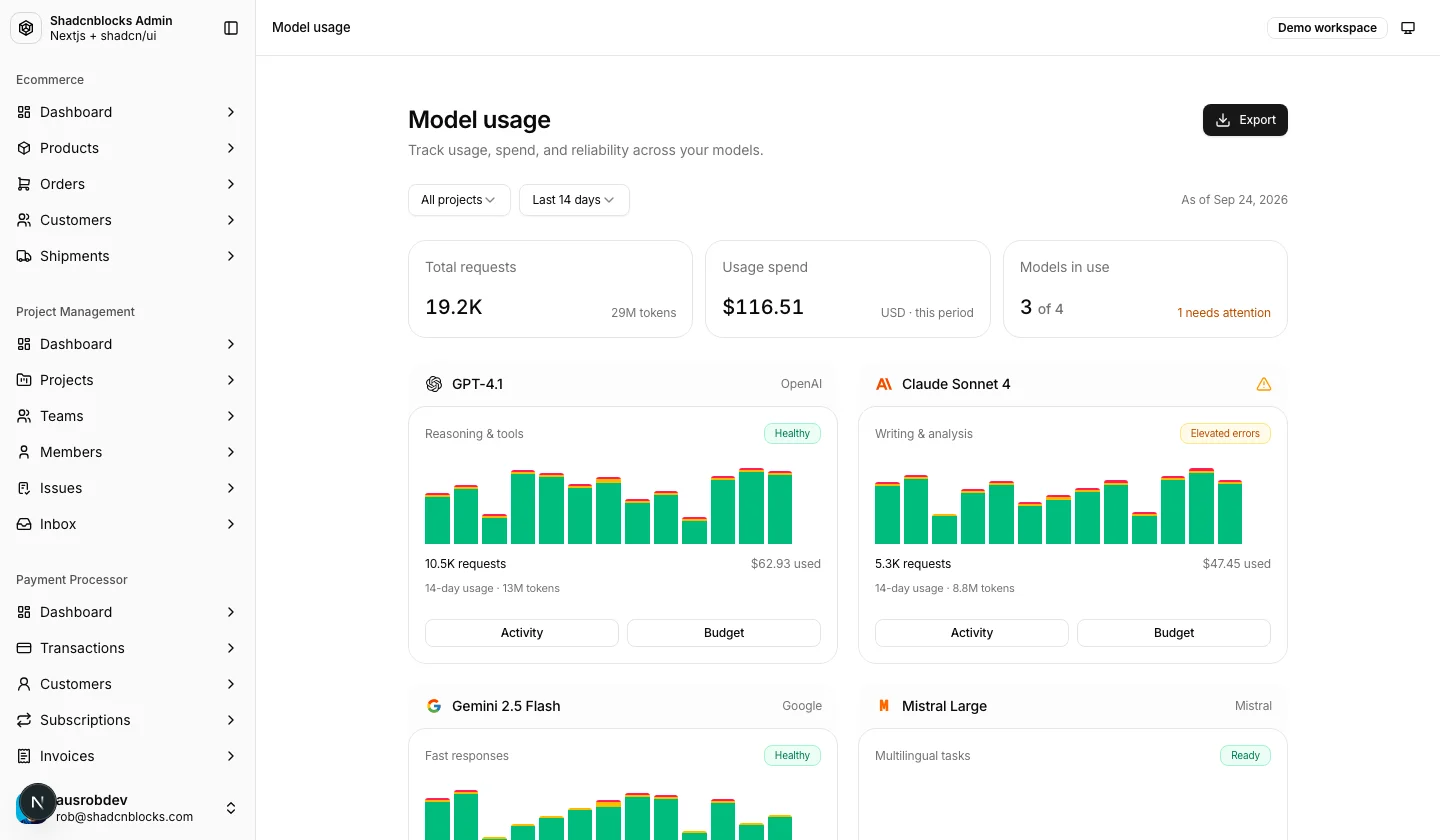The width and height of the screenshot is (1440, 840).
Task: Click the Subscriptions repeat icon in sidebar
Action: (24, 720)
